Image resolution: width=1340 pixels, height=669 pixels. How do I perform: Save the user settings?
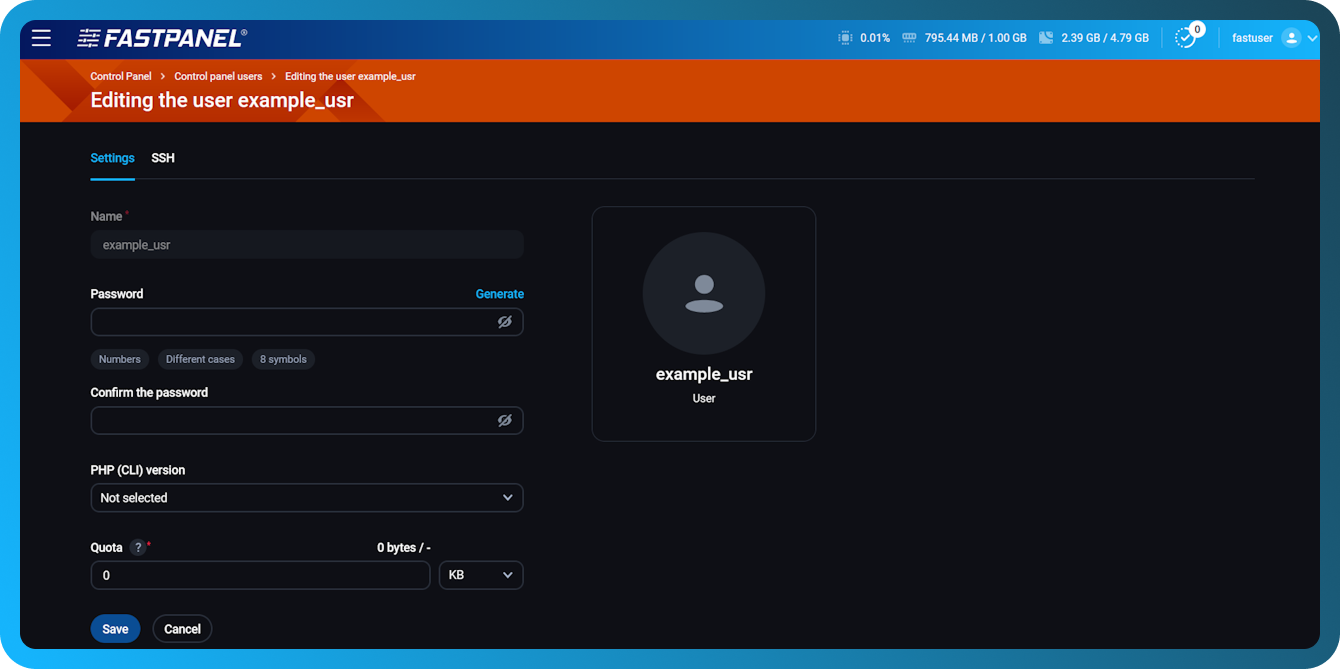pos(115,628)
